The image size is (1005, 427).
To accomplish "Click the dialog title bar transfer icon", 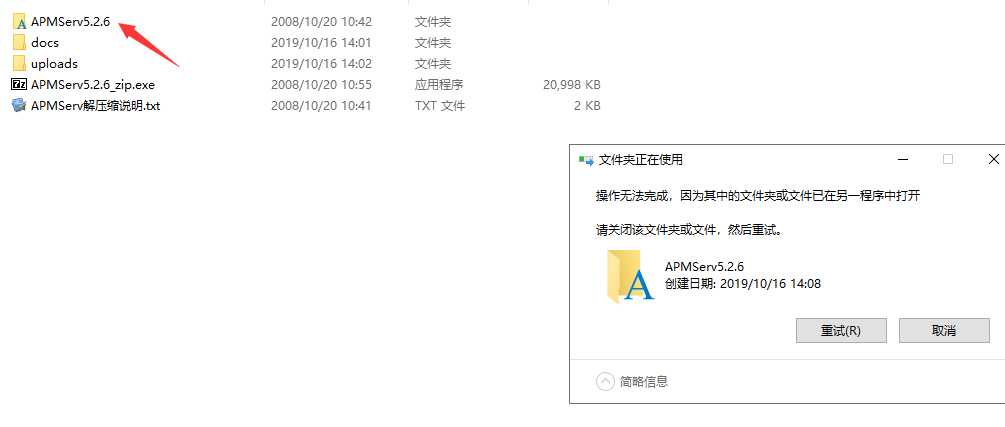I will 586,160.
